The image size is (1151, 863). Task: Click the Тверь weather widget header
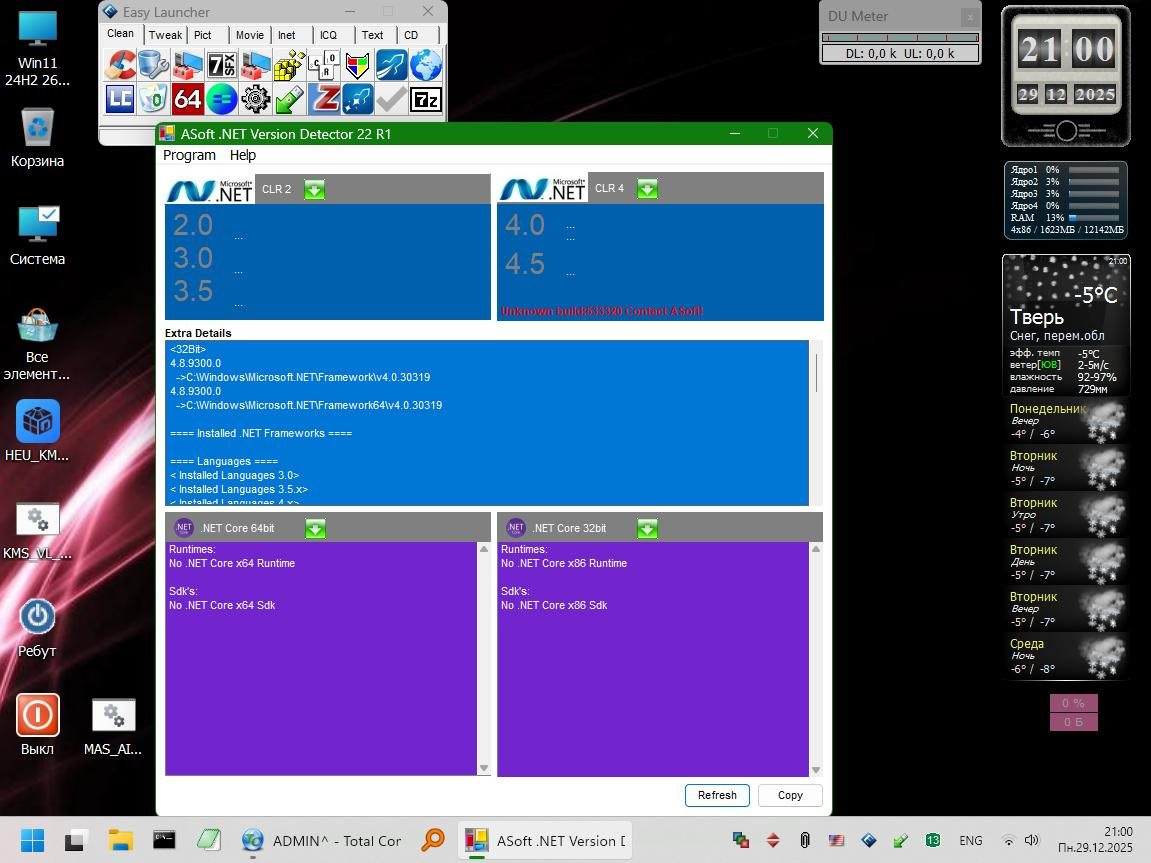[1036, 317]
